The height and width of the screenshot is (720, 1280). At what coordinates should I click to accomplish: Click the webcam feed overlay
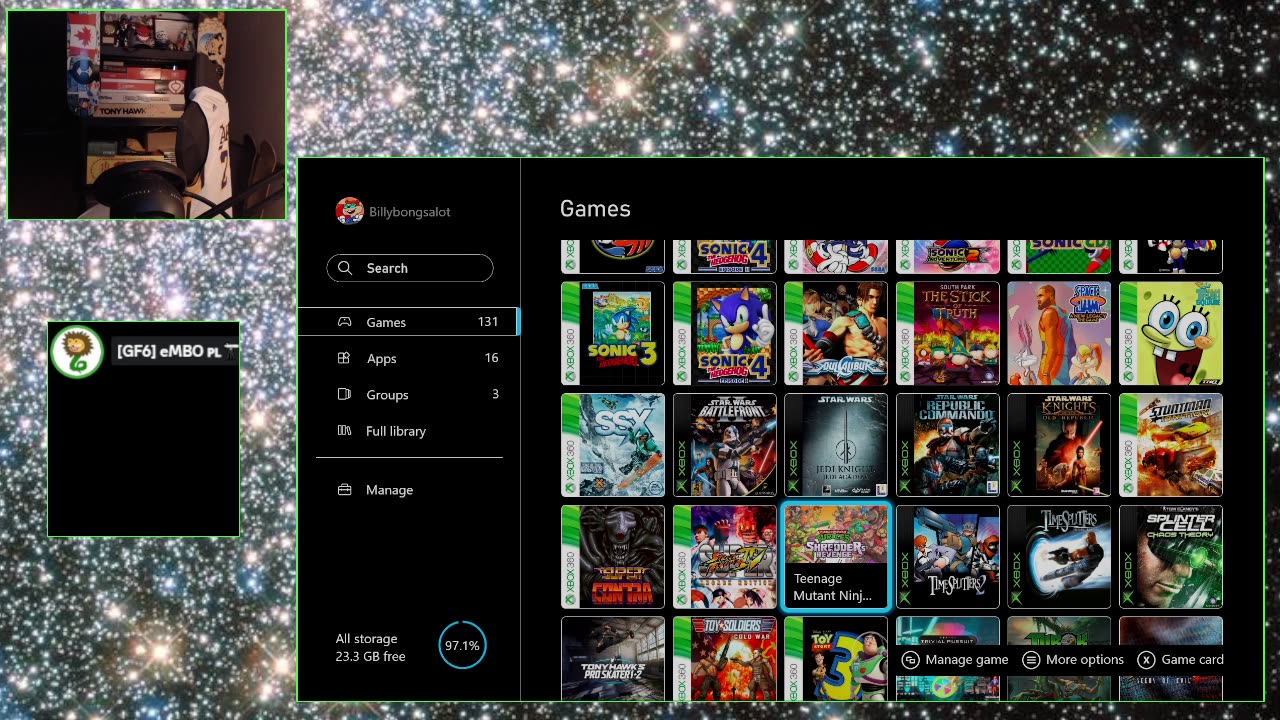[x=146, y=115]
